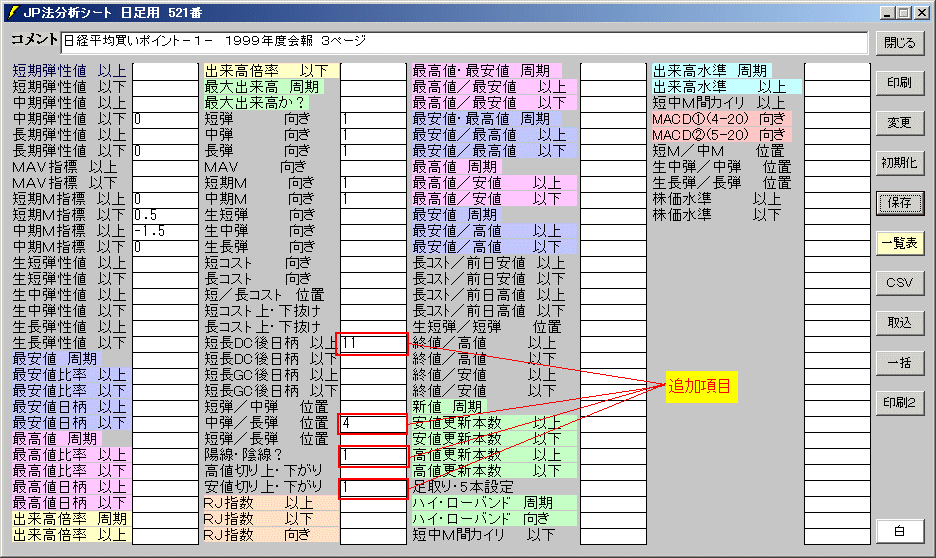Click the 保存 save button
Image resolution: width=936 pixels, height=558 pixels.
(899, 202)
